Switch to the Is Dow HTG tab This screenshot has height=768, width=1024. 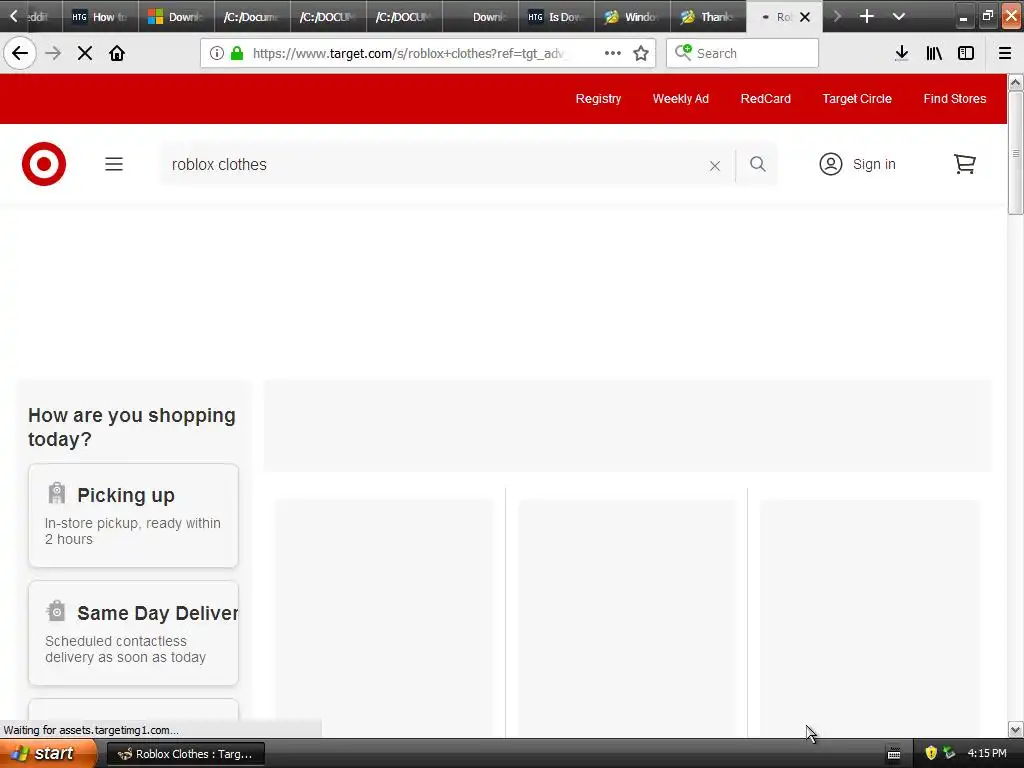point(556,17)
